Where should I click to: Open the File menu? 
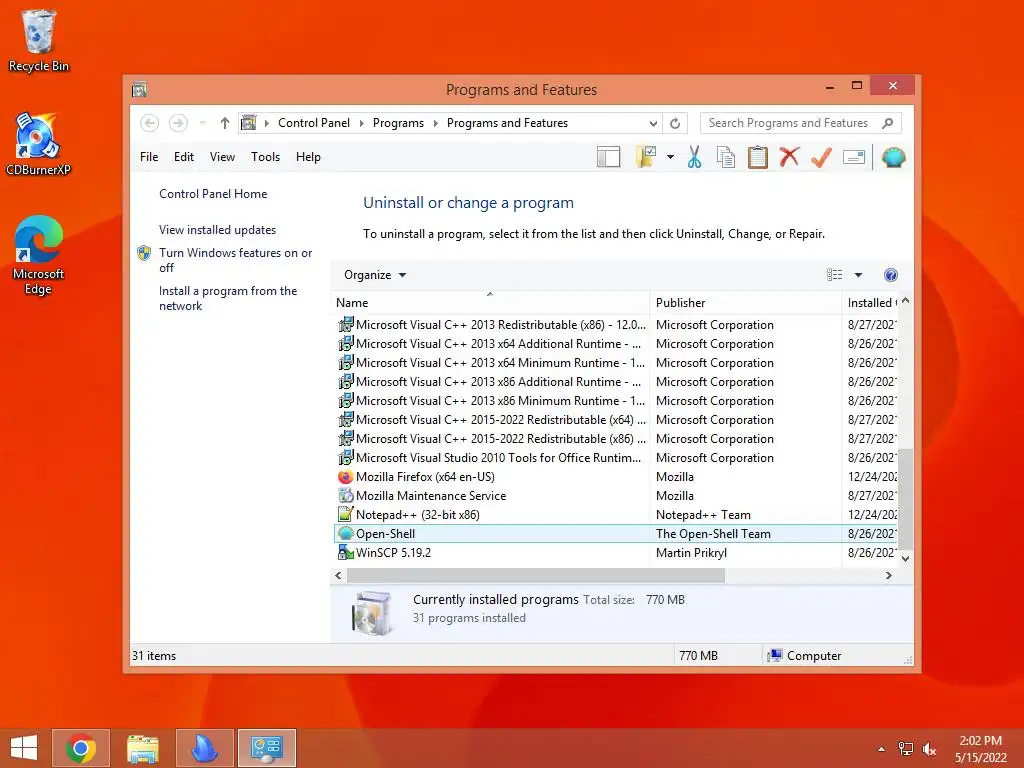pyautogui.click(x=149, y=157)
